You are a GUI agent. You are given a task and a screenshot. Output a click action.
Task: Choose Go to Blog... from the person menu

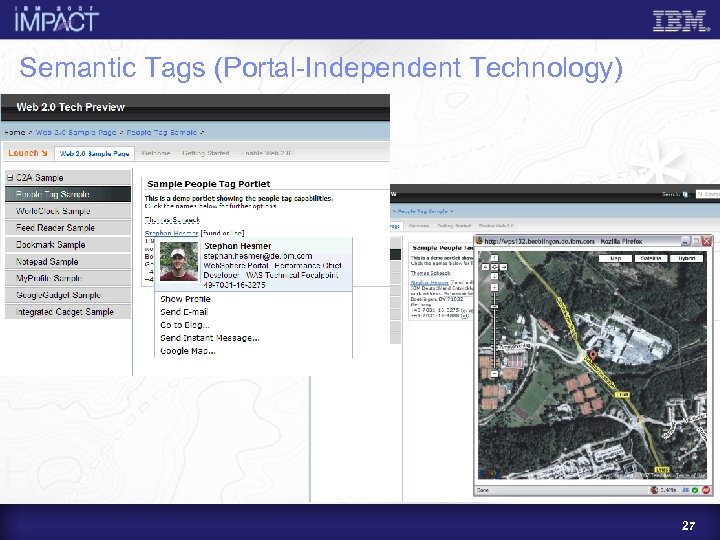(x=185, y=325)
